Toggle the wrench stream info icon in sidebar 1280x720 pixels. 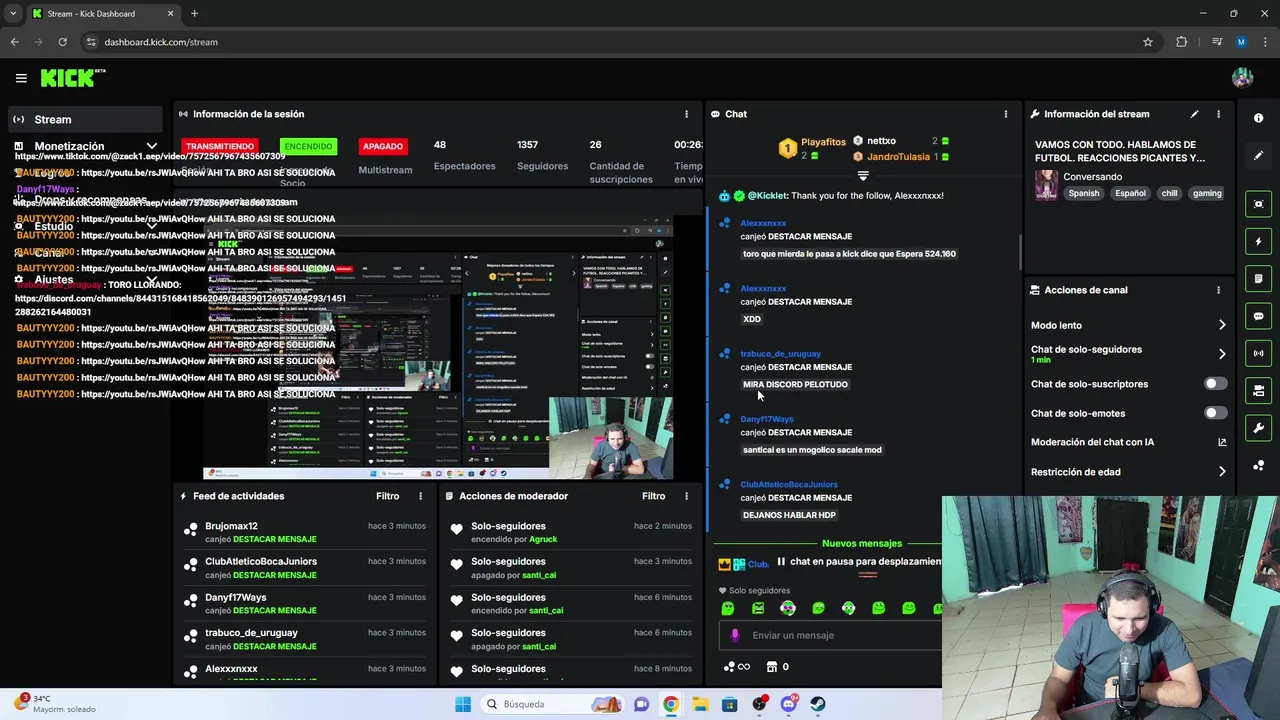tap(1258, 428)
